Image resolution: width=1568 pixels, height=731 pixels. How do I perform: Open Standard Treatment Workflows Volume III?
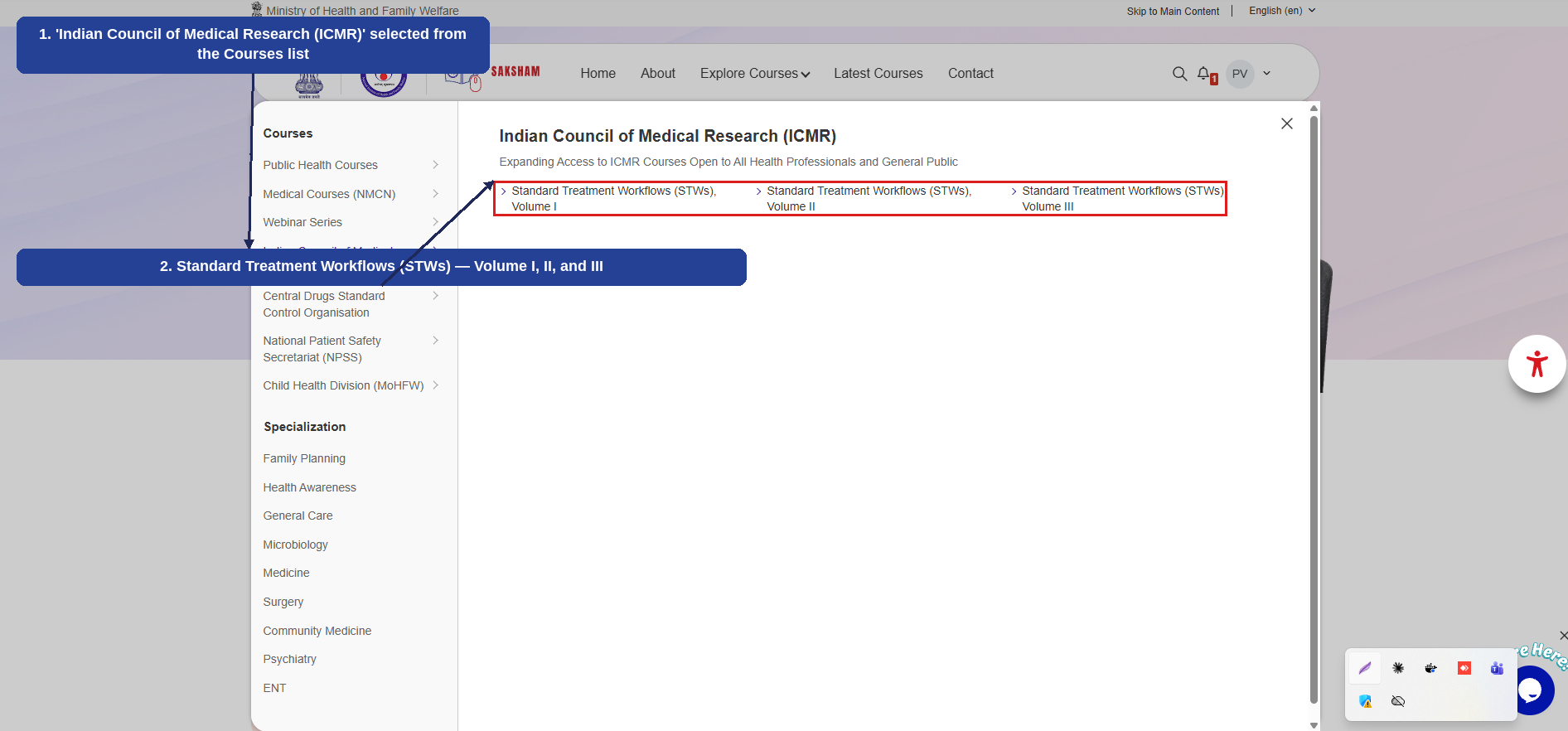click(x=1122, y=199)
